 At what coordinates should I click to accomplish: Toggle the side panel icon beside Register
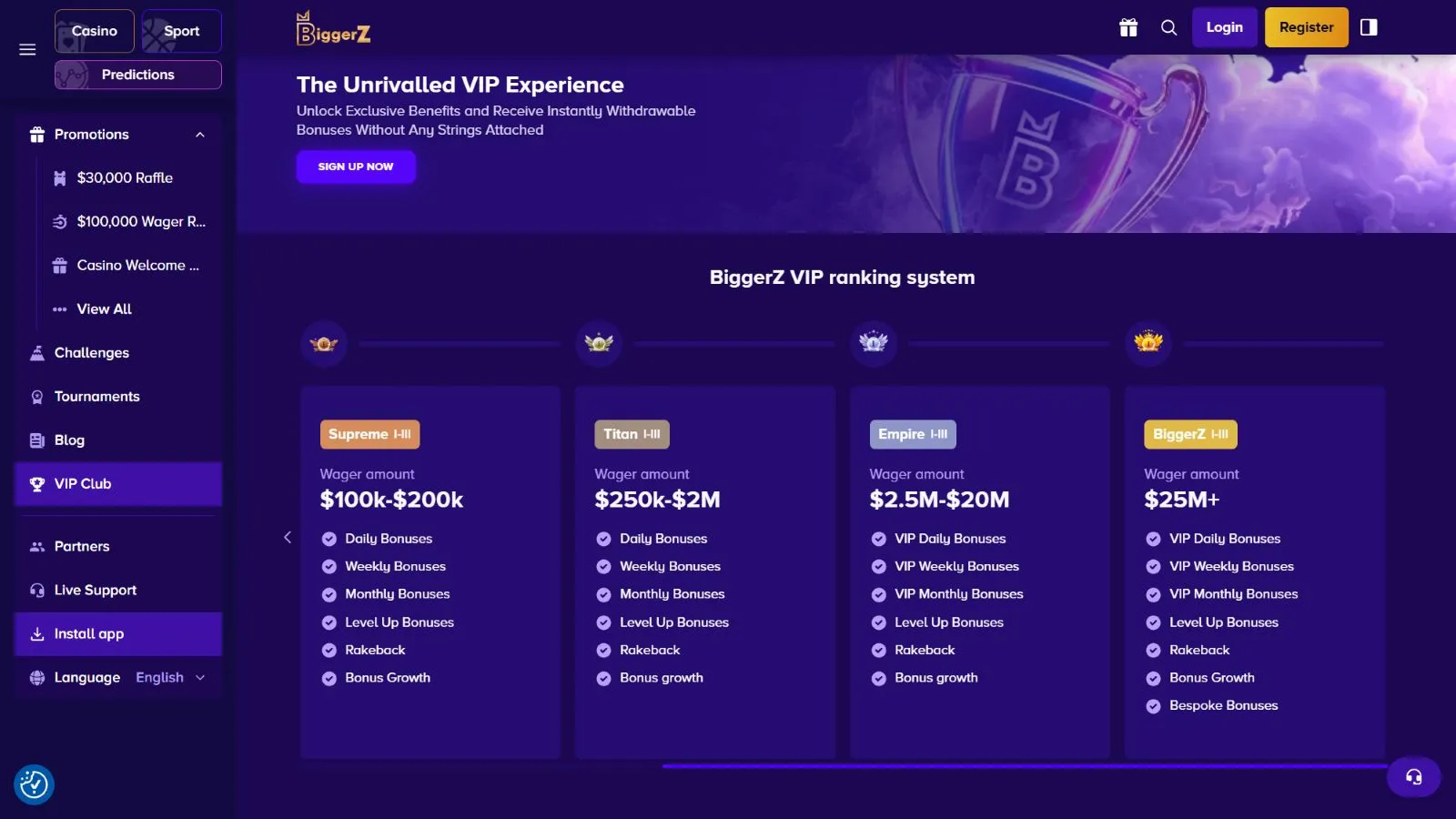(x=1369, y=27)
